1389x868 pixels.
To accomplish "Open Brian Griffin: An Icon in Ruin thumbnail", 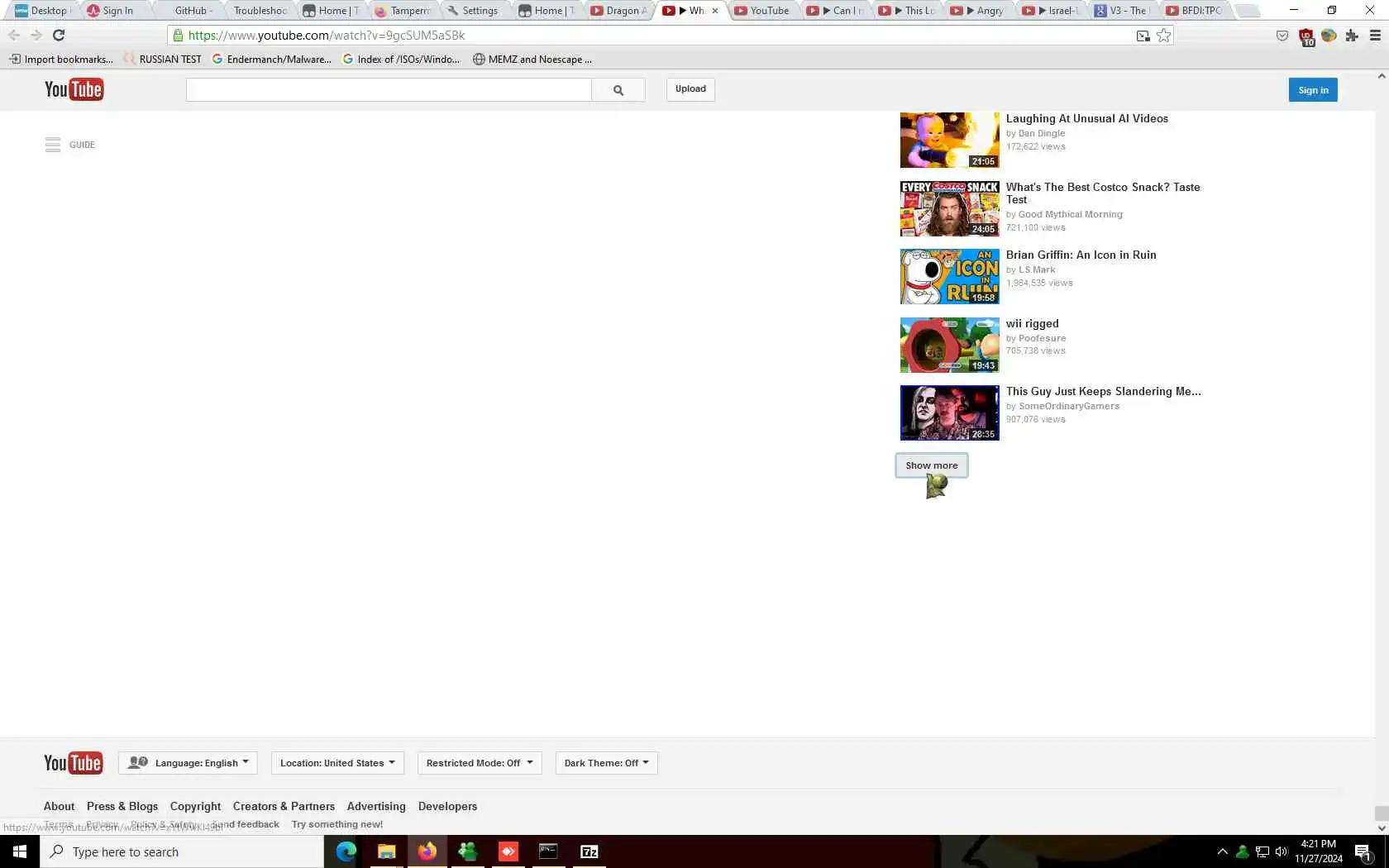I will coord(949,276).
